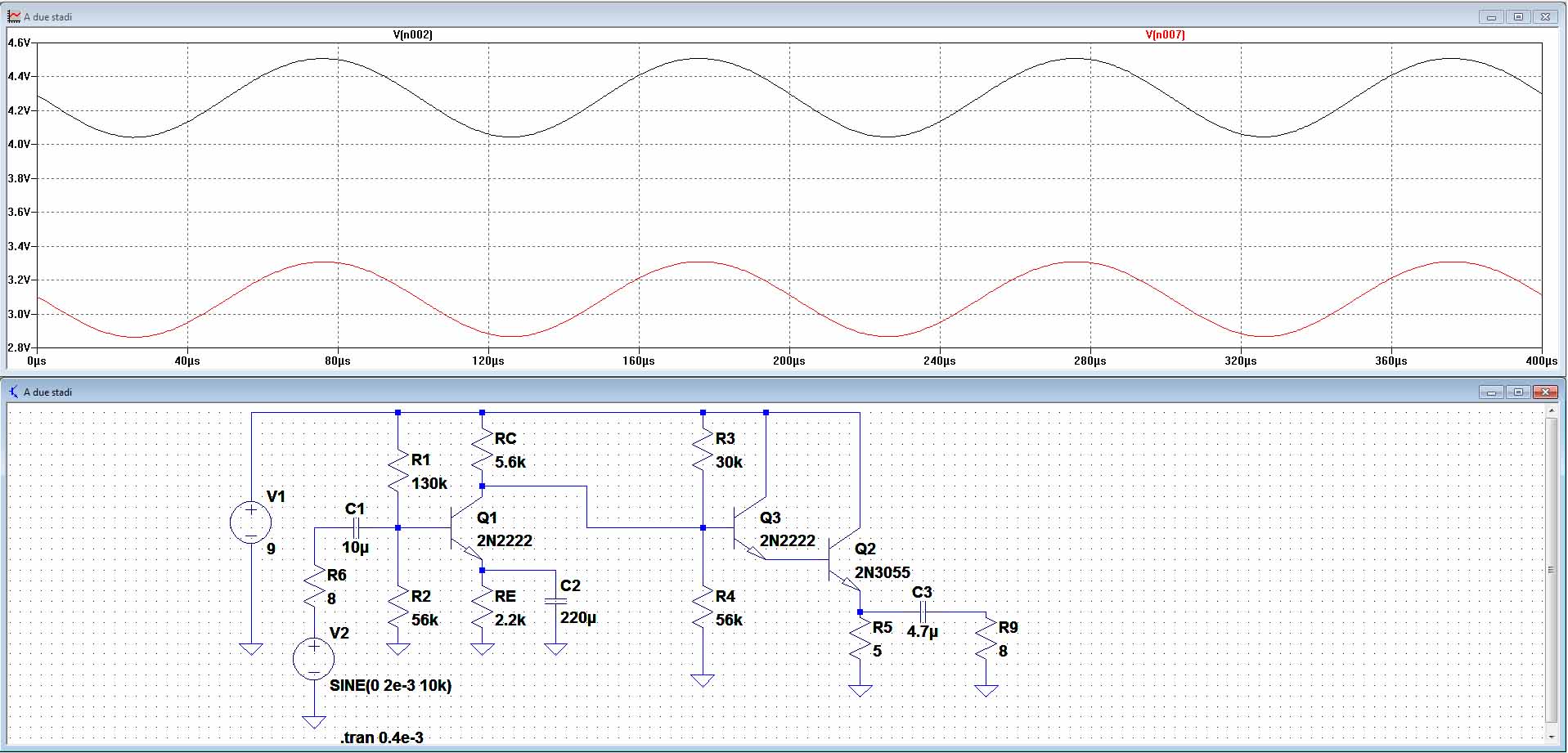Click the schematic vertical scrollbar thumb
Viewport: 1568px width, 753px height.
click(1551, 569)
